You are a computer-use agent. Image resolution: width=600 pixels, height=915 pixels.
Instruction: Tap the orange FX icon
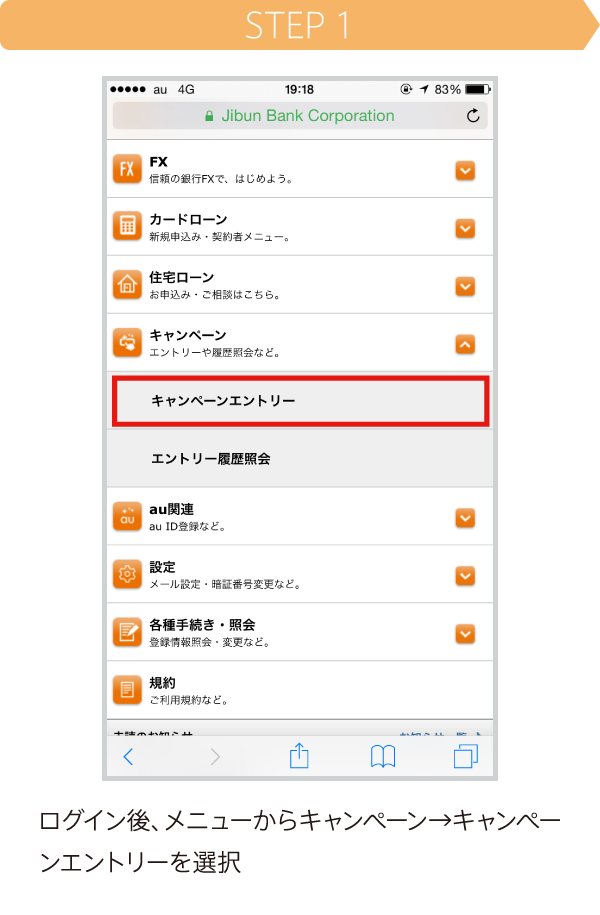127,169
